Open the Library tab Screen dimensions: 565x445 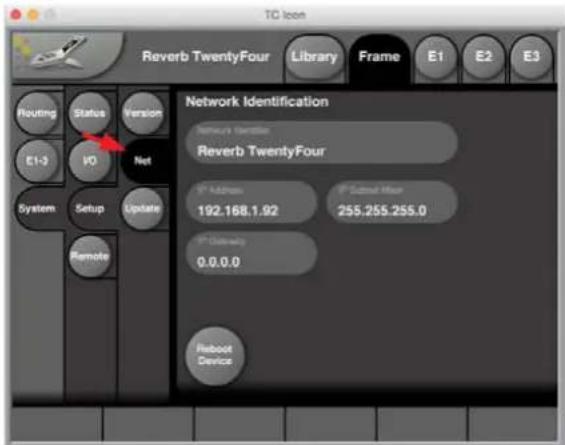[314, 57]
